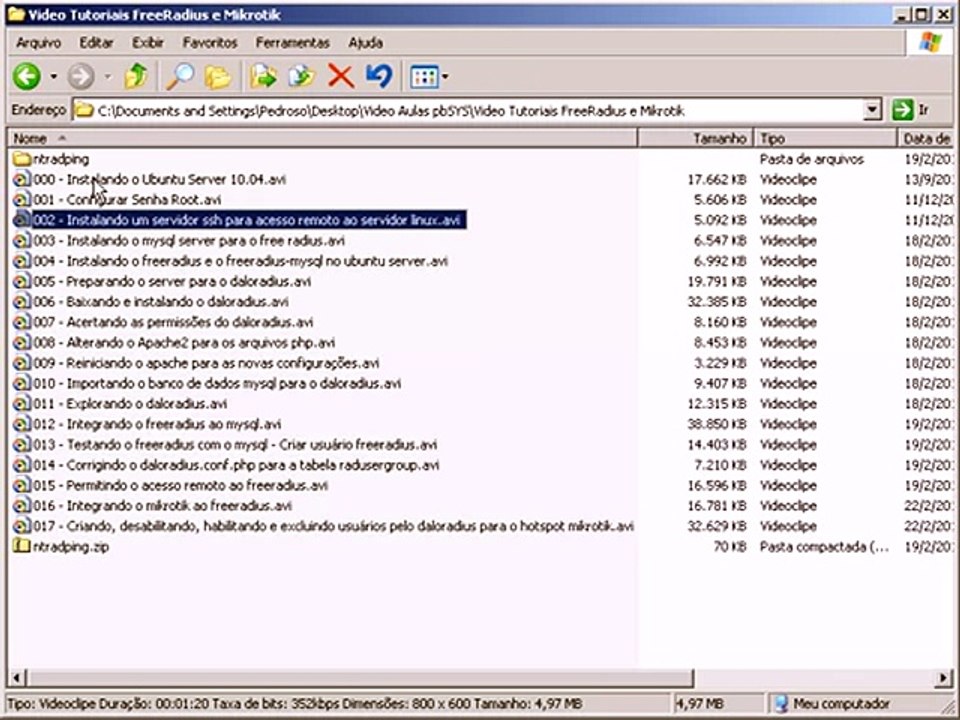Click the window title bar folder icon
Image resolution: width=960 pixels, height=720 pixels.
(16, 15)
